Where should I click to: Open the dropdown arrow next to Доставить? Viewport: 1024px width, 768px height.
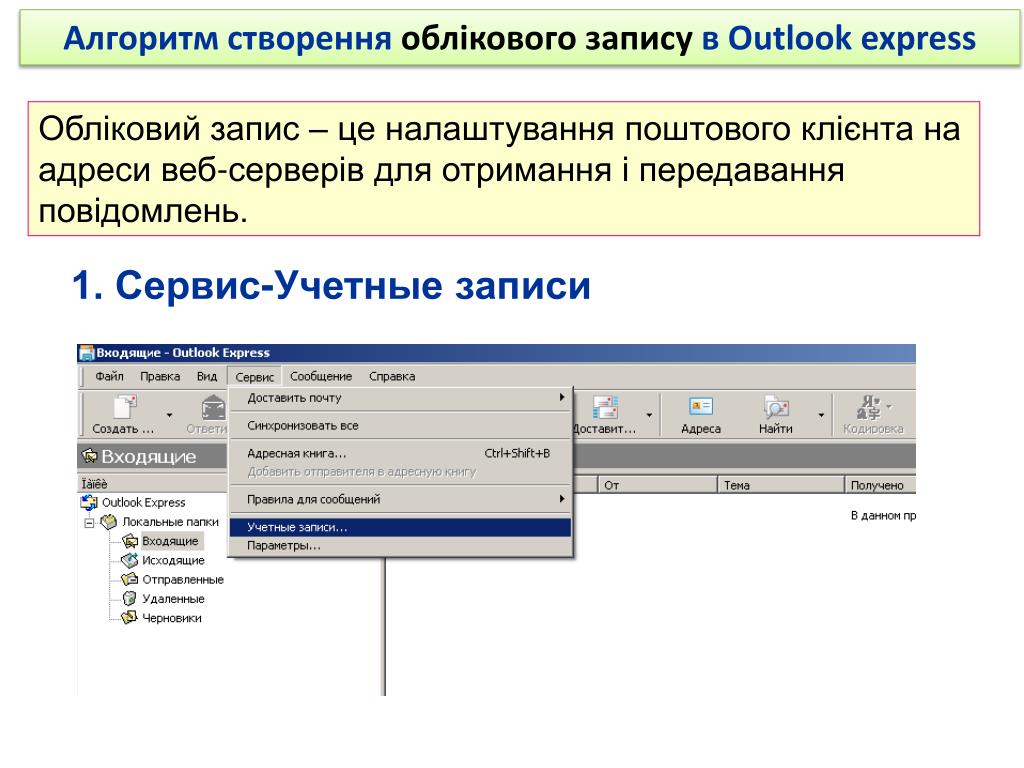648,415
